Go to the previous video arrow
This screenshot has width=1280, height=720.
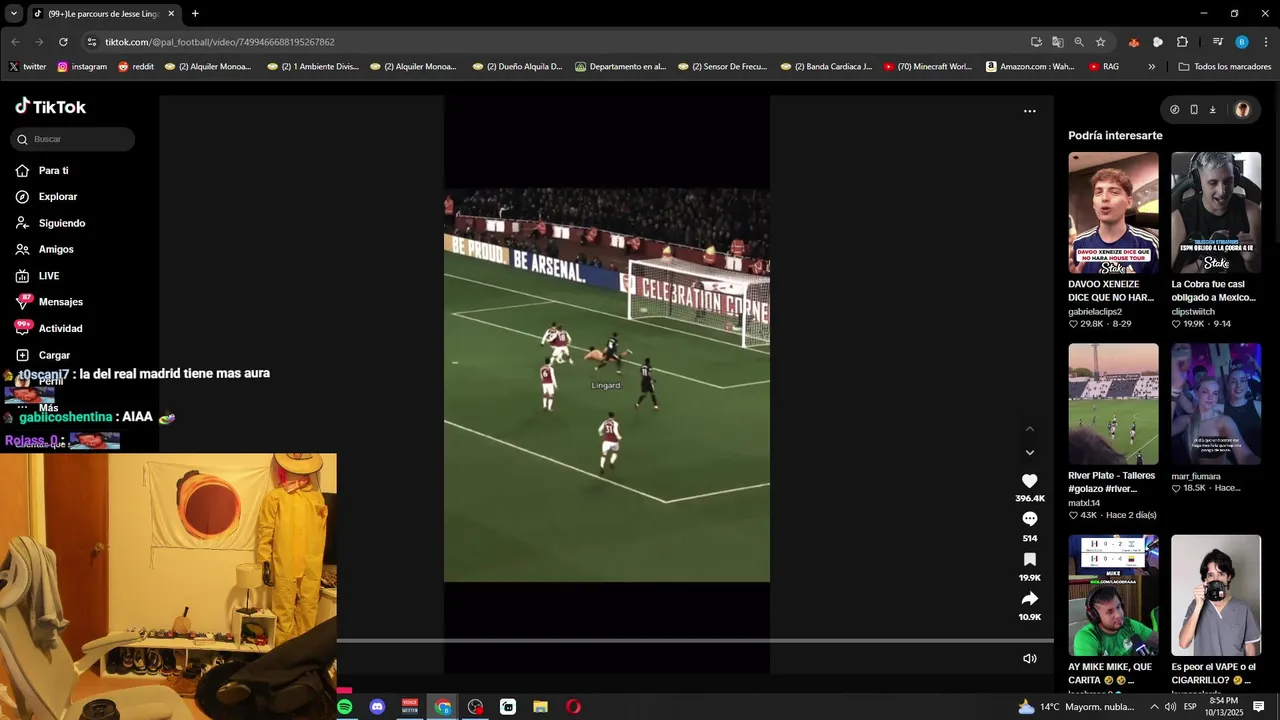pos(1029,429)
